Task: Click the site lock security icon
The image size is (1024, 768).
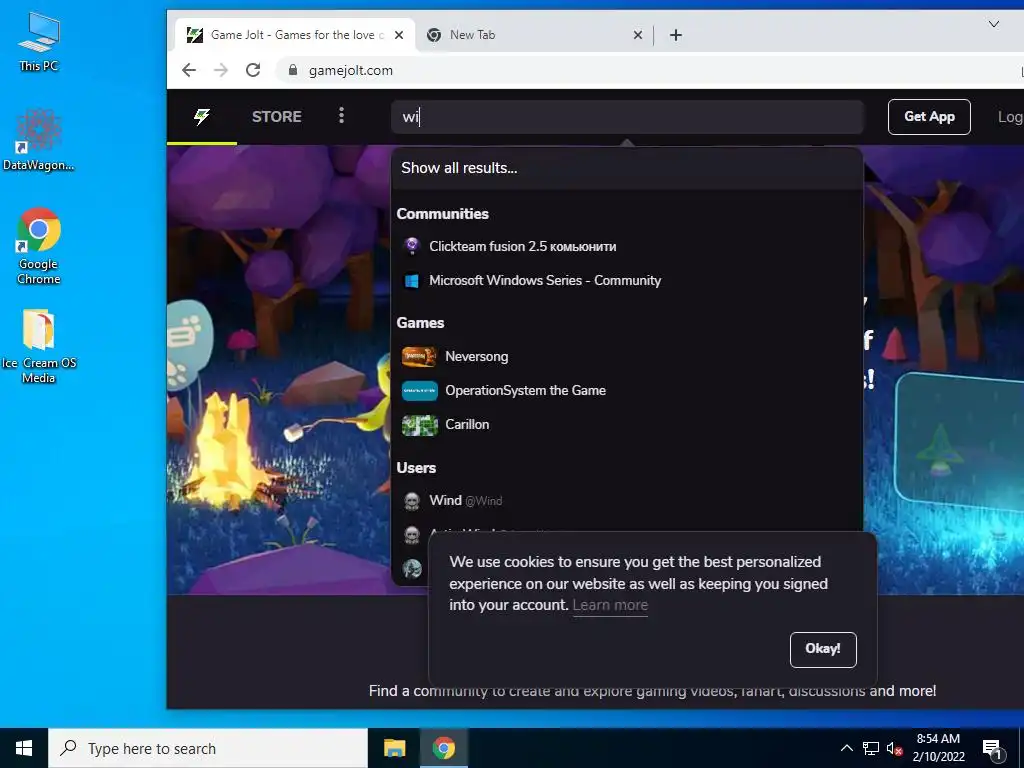Action: click(x=293, y=70)
